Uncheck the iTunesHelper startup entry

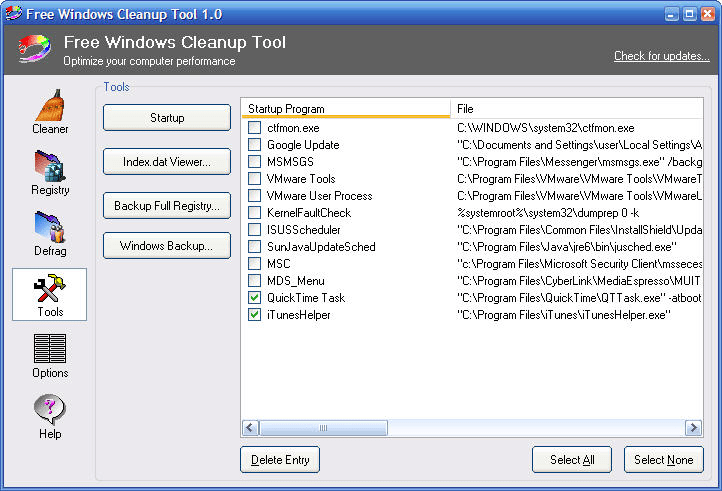254,315
